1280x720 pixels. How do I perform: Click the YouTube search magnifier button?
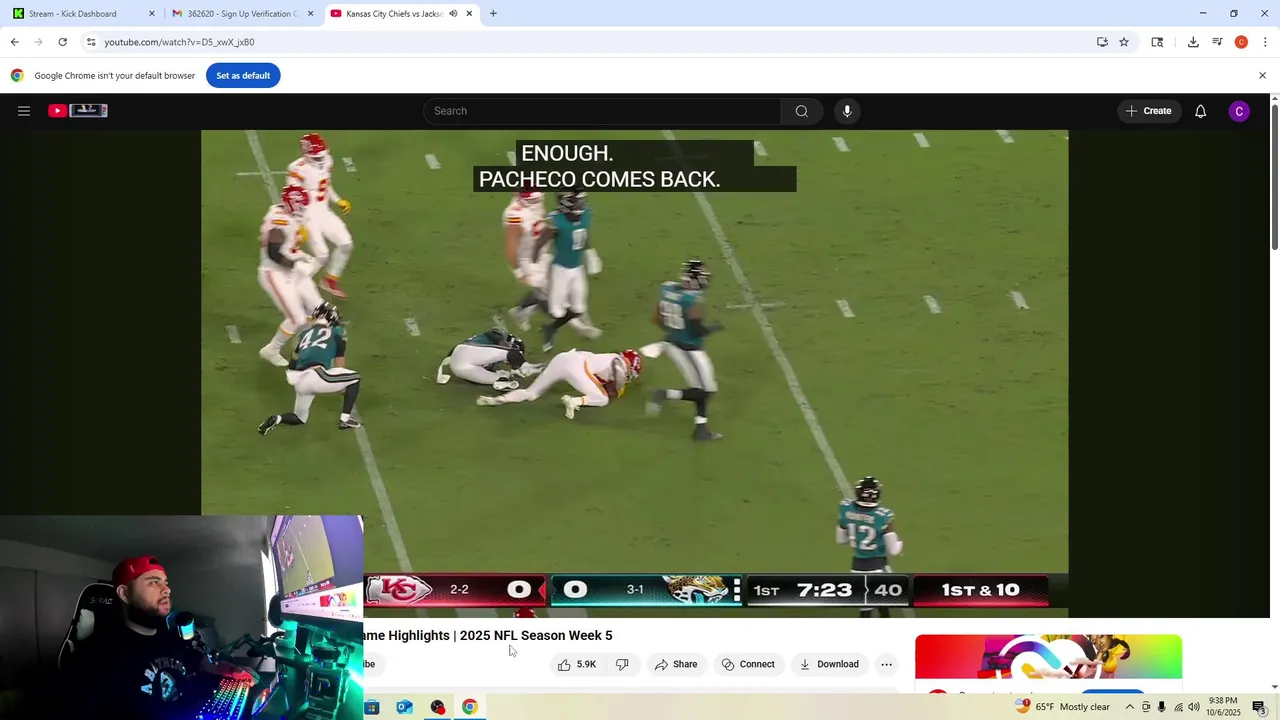[x=801, y=111]
